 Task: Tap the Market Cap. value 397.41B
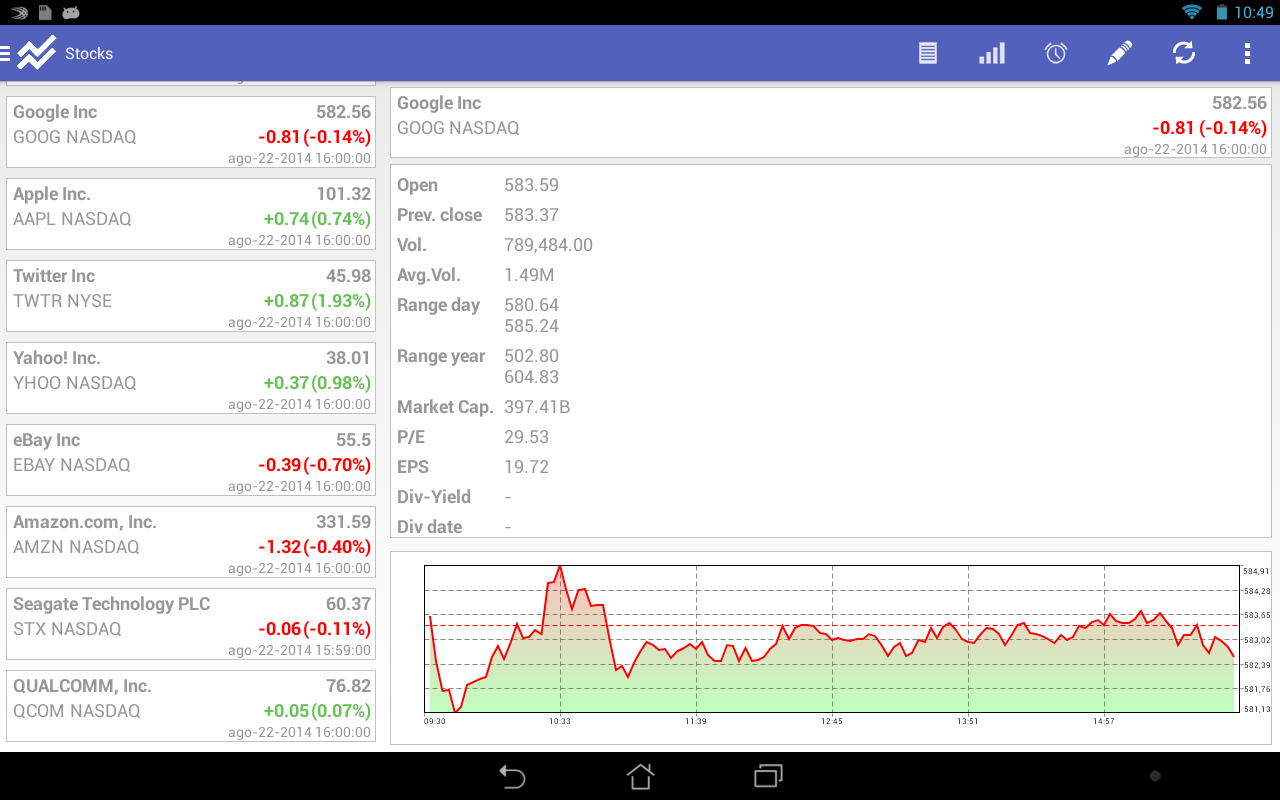click(x=538, y=407)
